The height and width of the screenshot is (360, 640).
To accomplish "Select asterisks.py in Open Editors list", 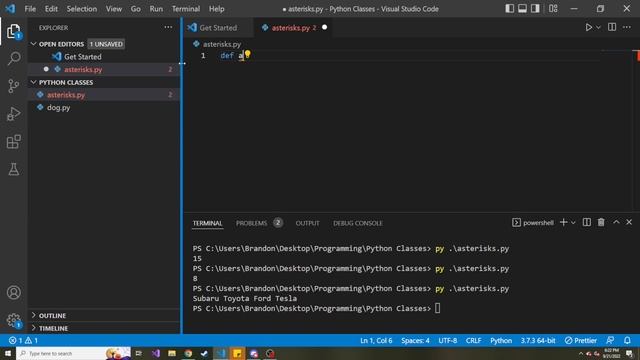I will click(x=104, y=69).
